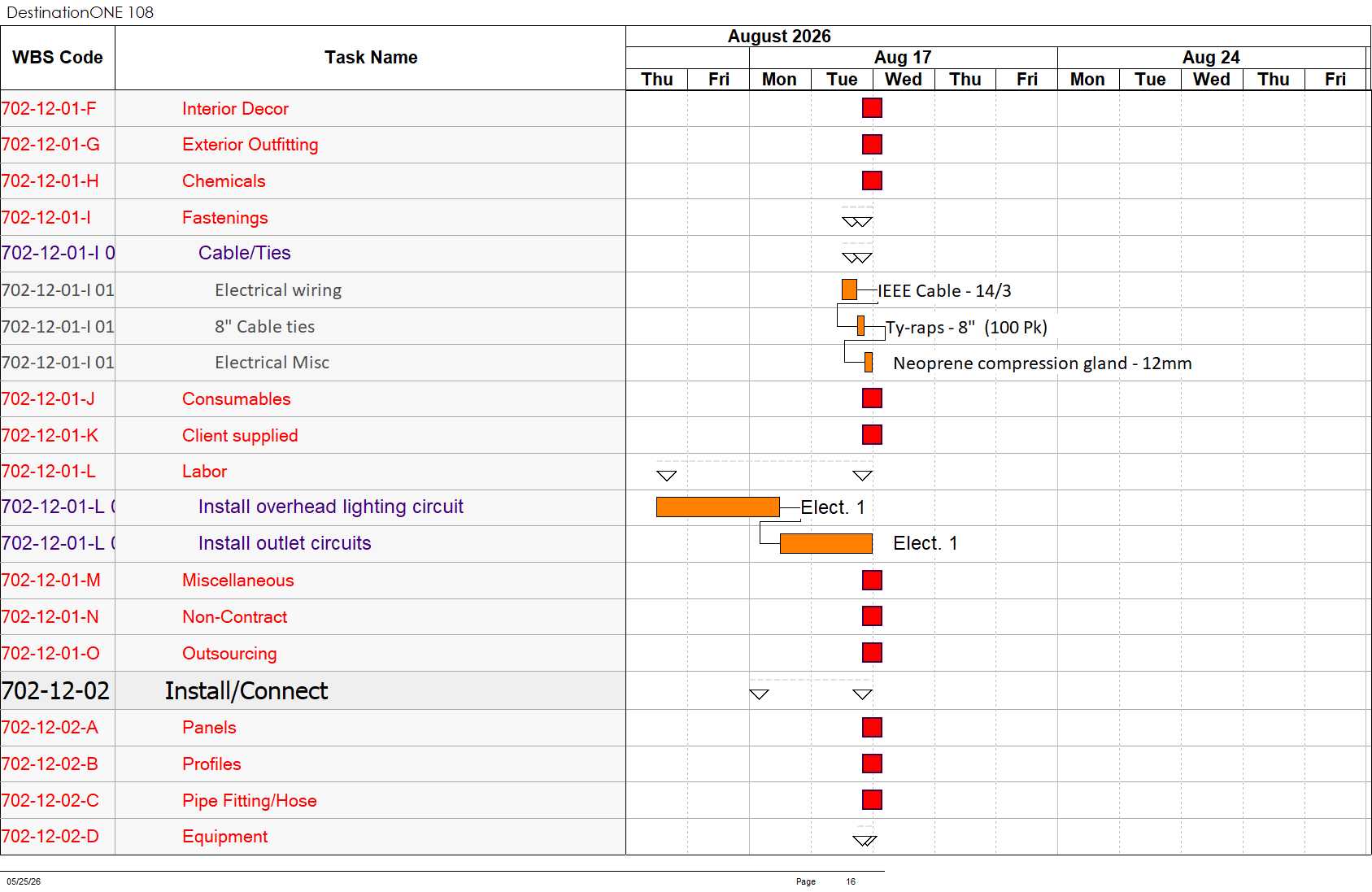Click the WBS Code column header
Screen dimensions: 1372x892
pyautogui.click(x=58, y=58)
